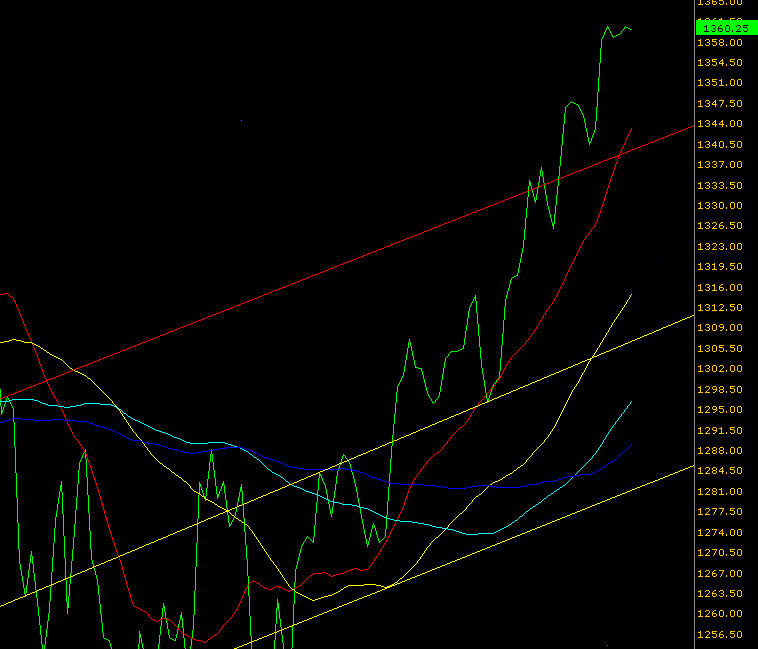
Task: Click the 1337.00 price axis label
Action: [x=720, y=165]
